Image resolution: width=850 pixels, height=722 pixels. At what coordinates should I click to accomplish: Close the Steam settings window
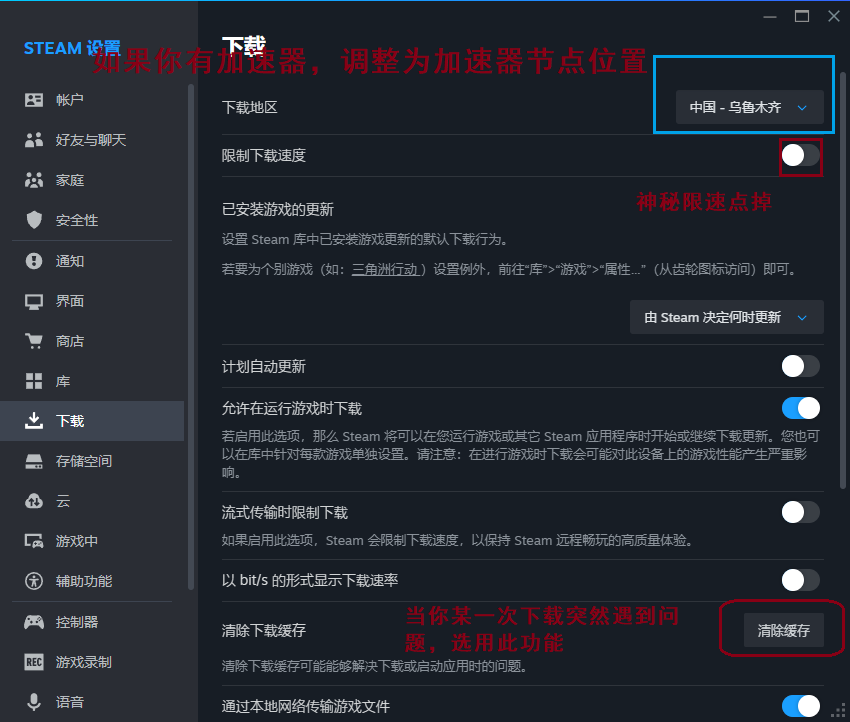834,16
